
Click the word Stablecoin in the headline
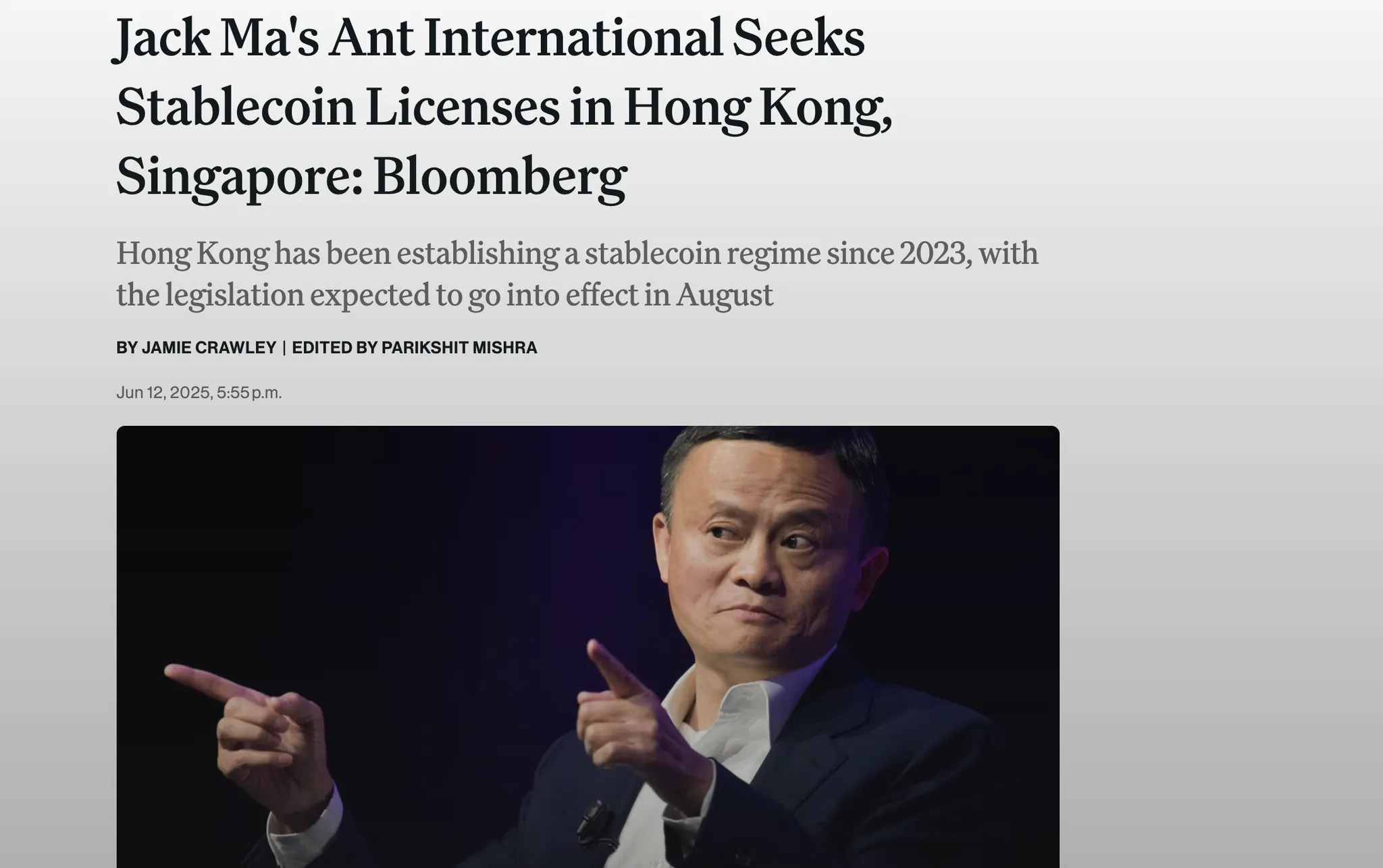pos(236,107)
